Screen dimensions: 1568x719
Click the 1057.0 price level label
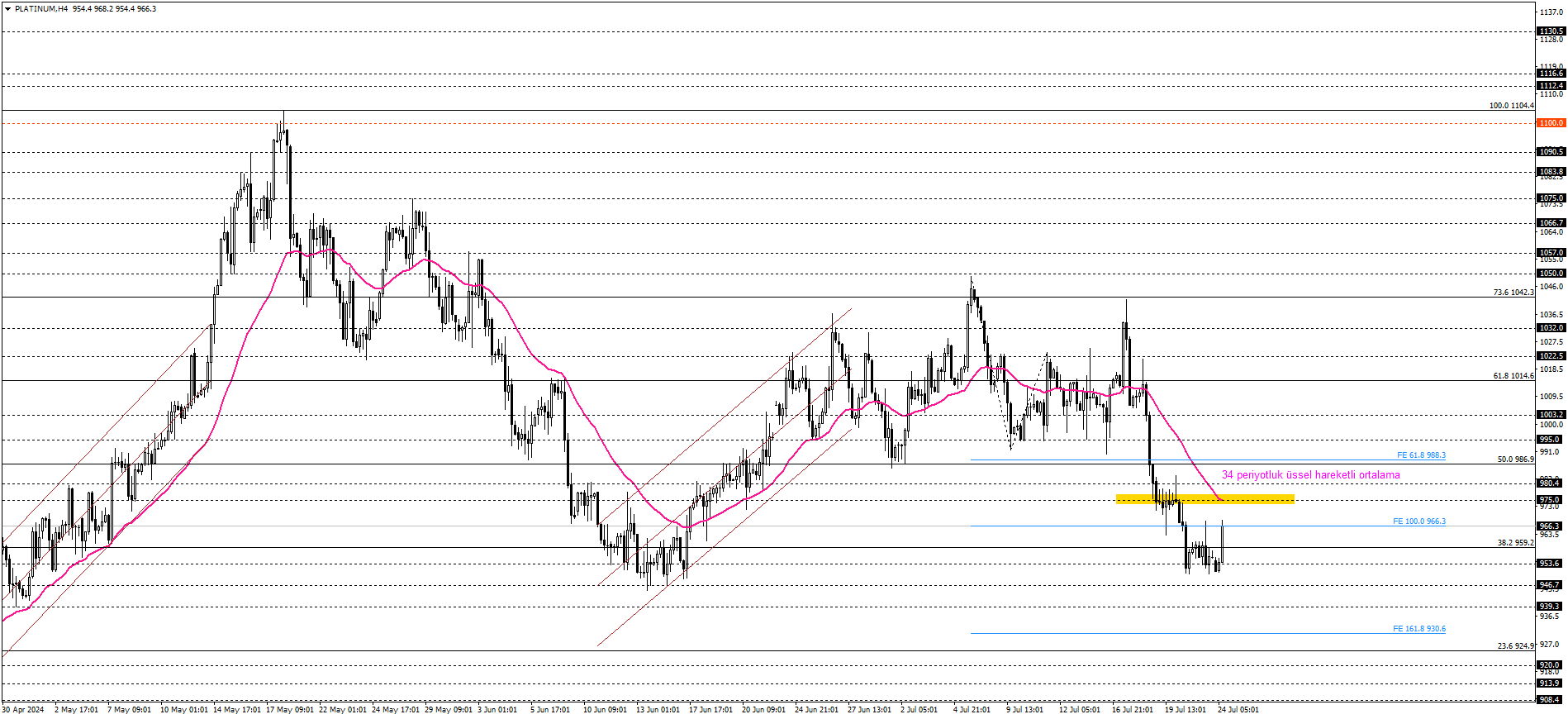tap(1551, 253)
